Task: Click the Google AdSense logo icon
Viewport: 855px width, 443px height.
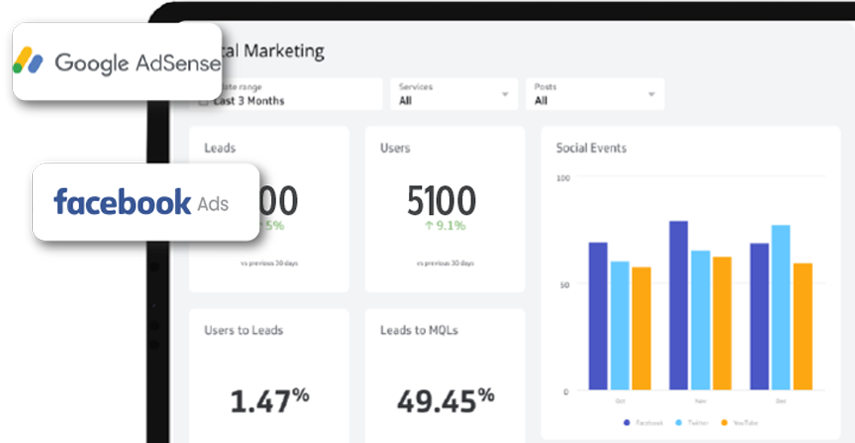Action: pos(30,62)
